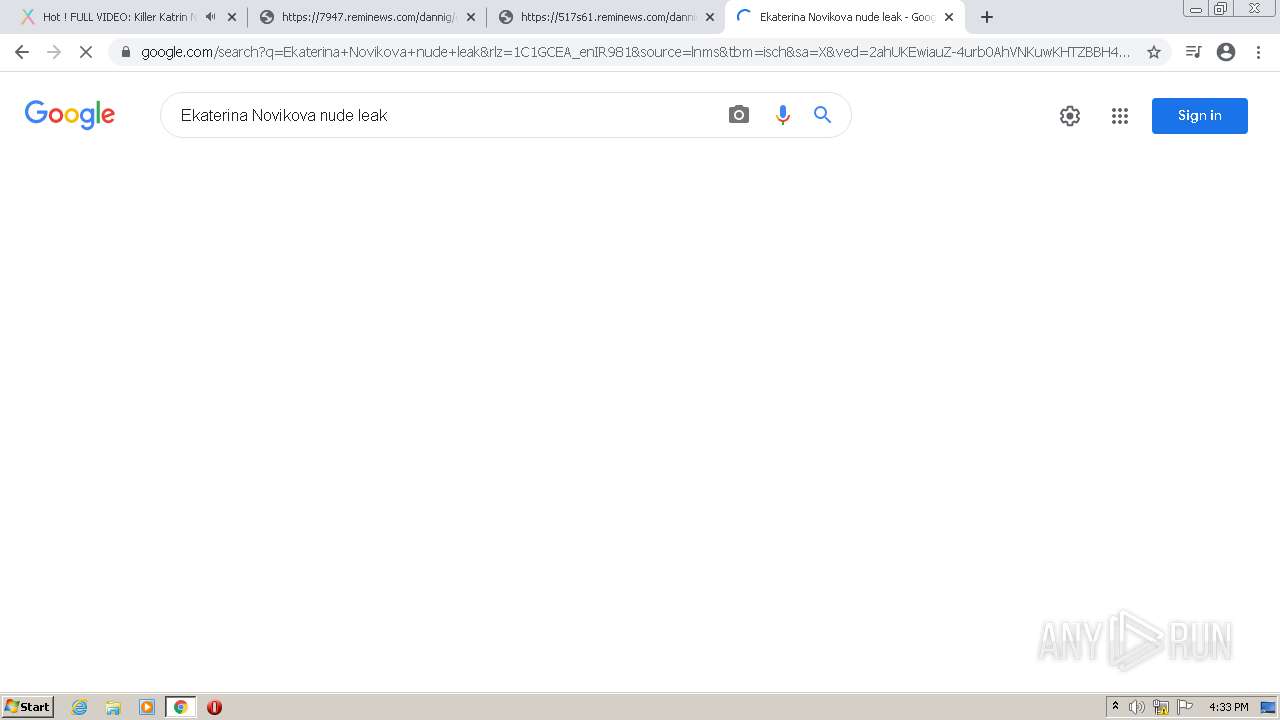This screenshot has width=1280, height=720.
Task: Stop loading the page
Action: coord(86,52)
